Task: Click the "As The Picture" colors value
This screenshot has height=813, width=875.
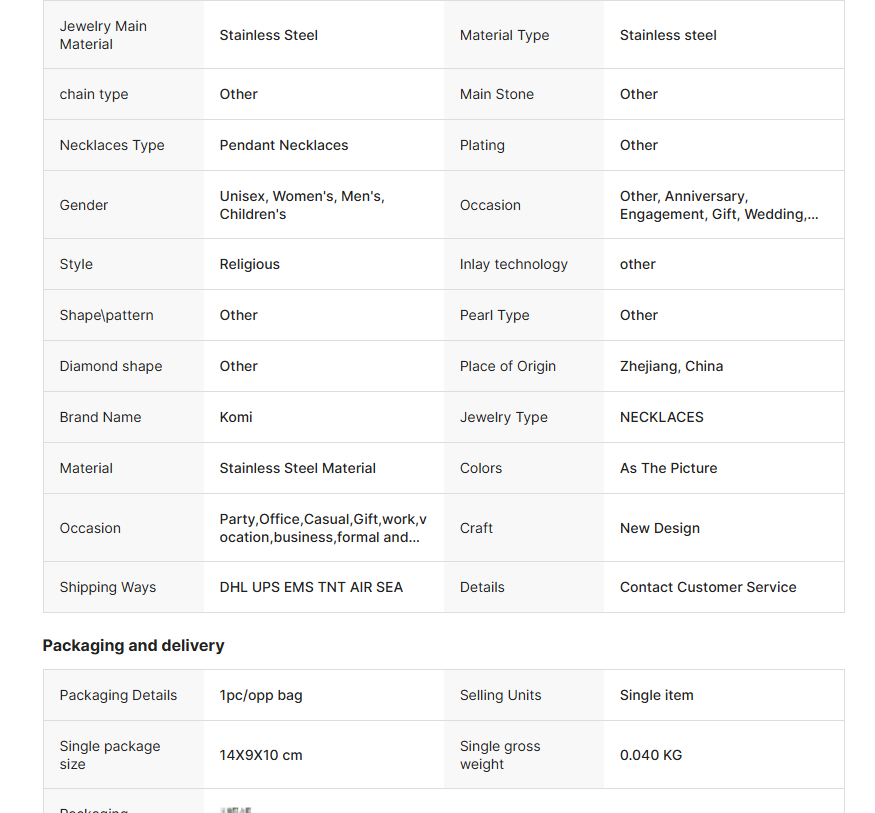Action: click(x=668, y=468)
